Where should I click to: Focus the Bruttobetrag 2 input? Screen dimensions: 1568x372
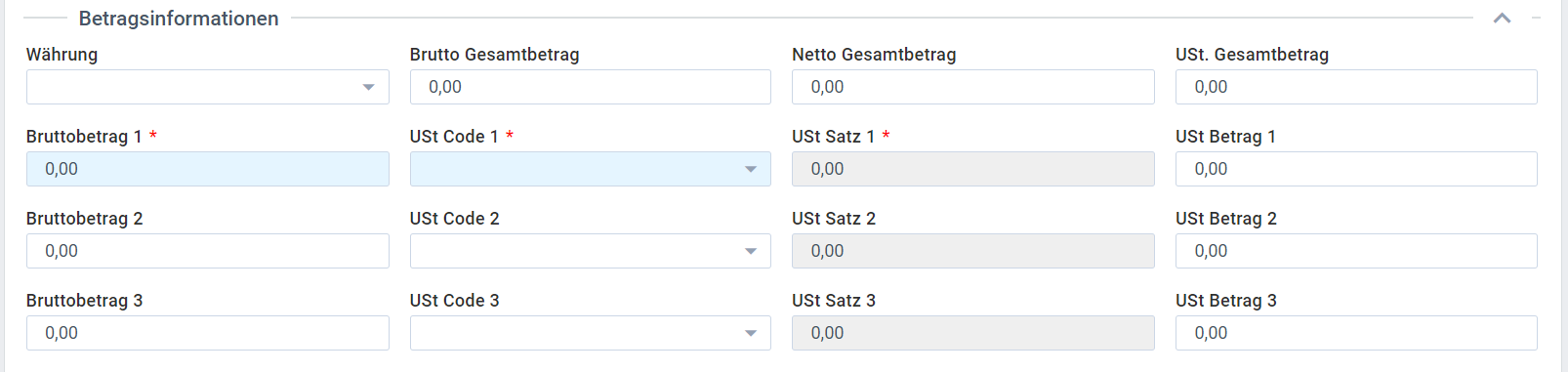[207, 251]
